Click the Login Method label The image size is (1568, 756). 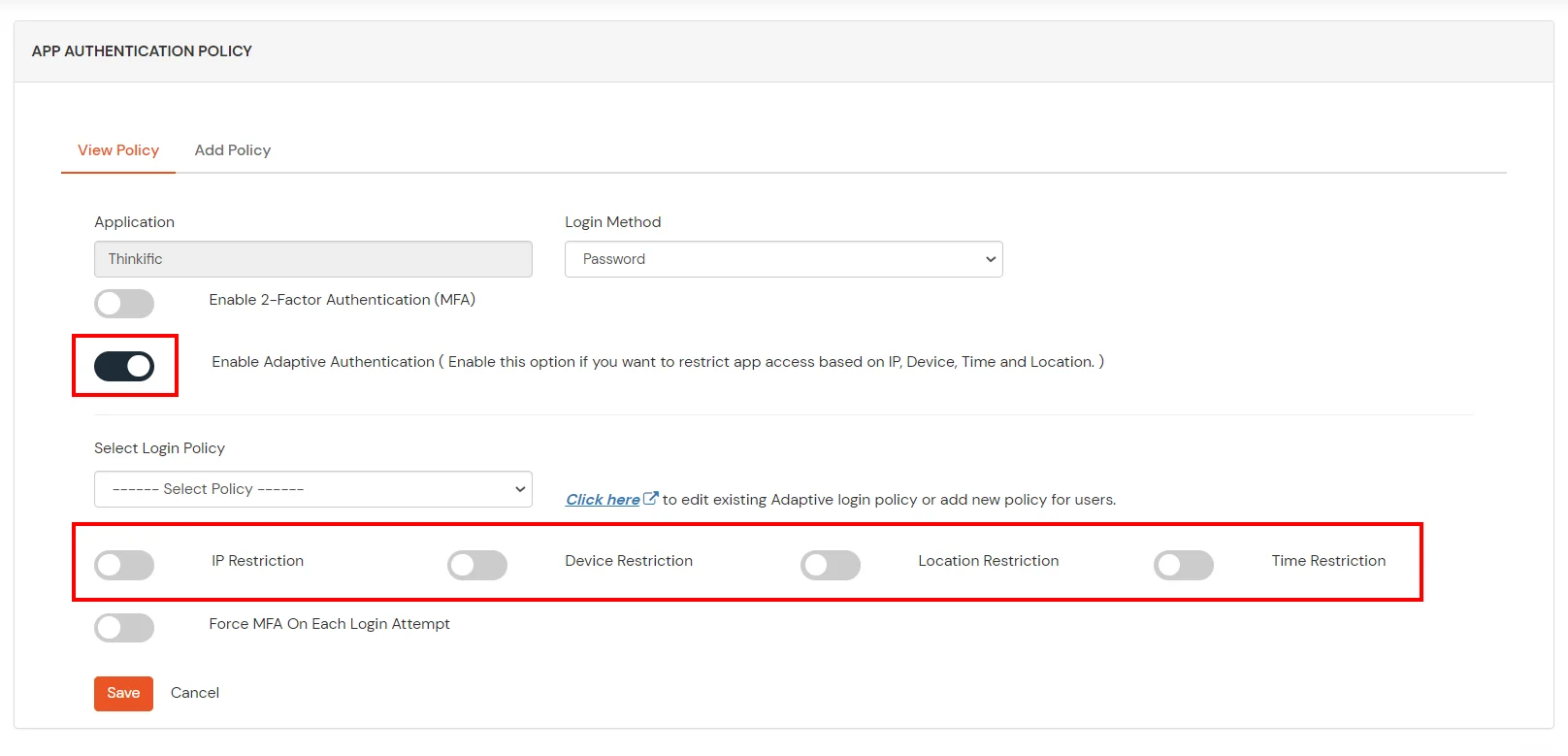[x=613, y=222]
